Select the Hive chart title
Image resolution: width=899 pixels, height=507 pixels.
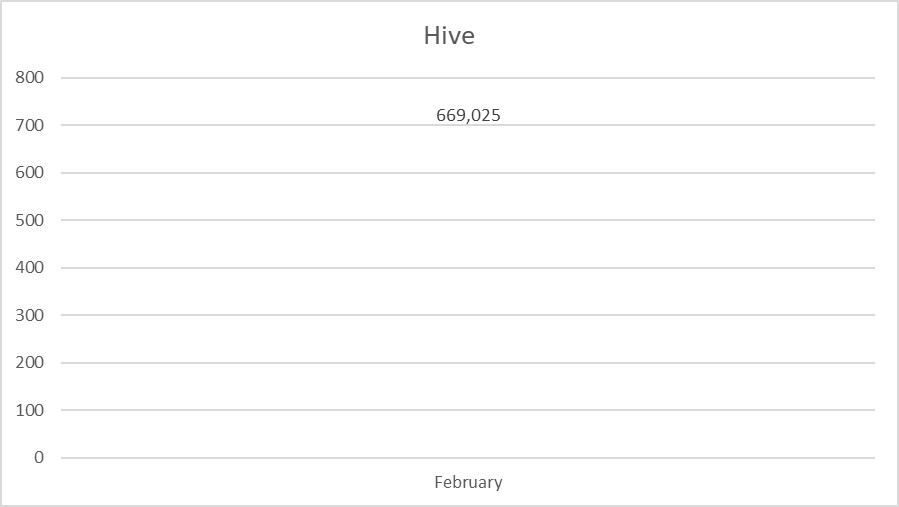[x=449, y=36]
